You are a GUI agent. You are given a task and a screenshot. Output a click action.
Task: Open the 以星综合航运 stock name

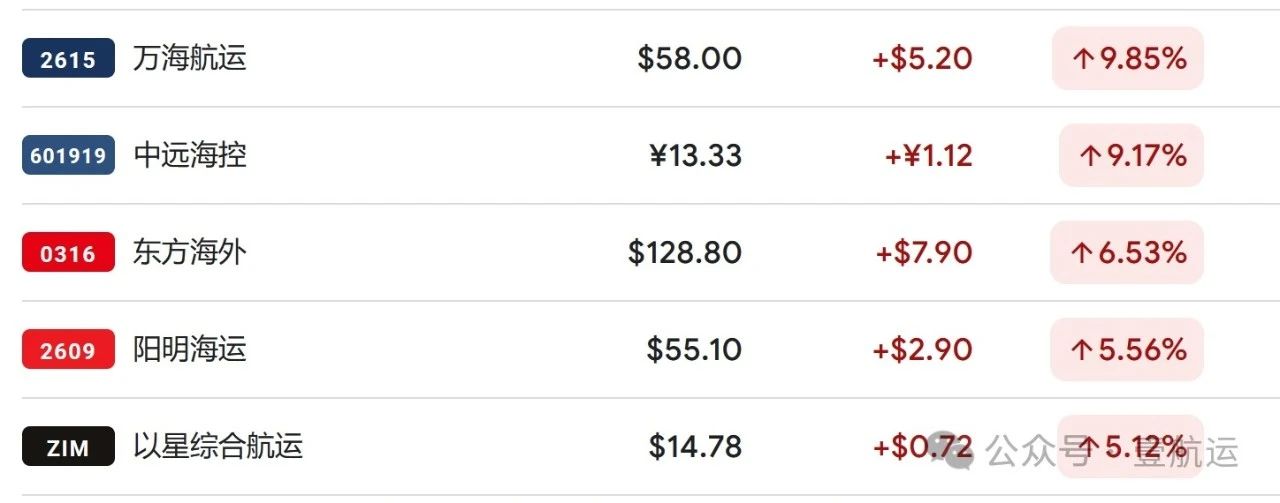pos(217,446)
